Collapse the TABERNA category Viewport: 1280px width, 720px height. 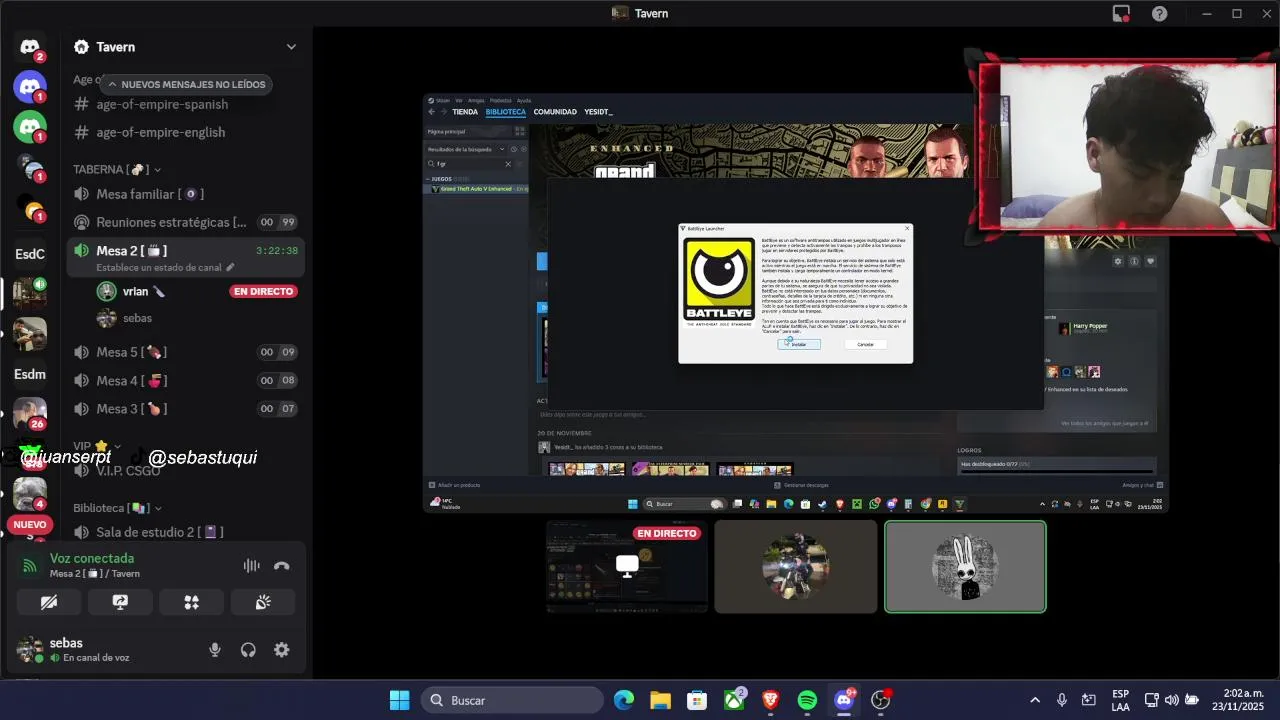click(x=117, y=169)
